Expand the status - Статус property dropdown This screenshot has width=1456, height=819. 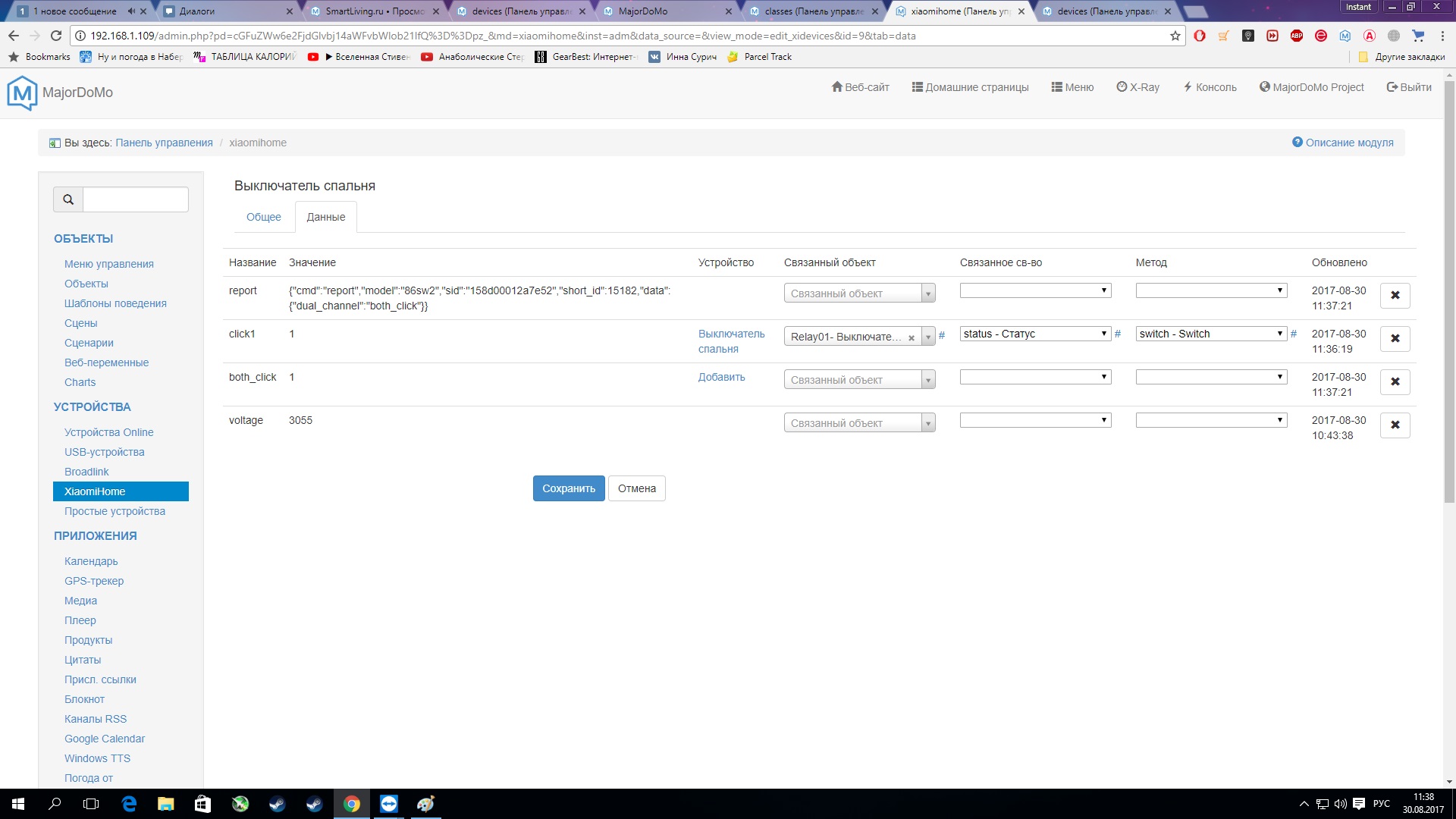(1035, 334)
